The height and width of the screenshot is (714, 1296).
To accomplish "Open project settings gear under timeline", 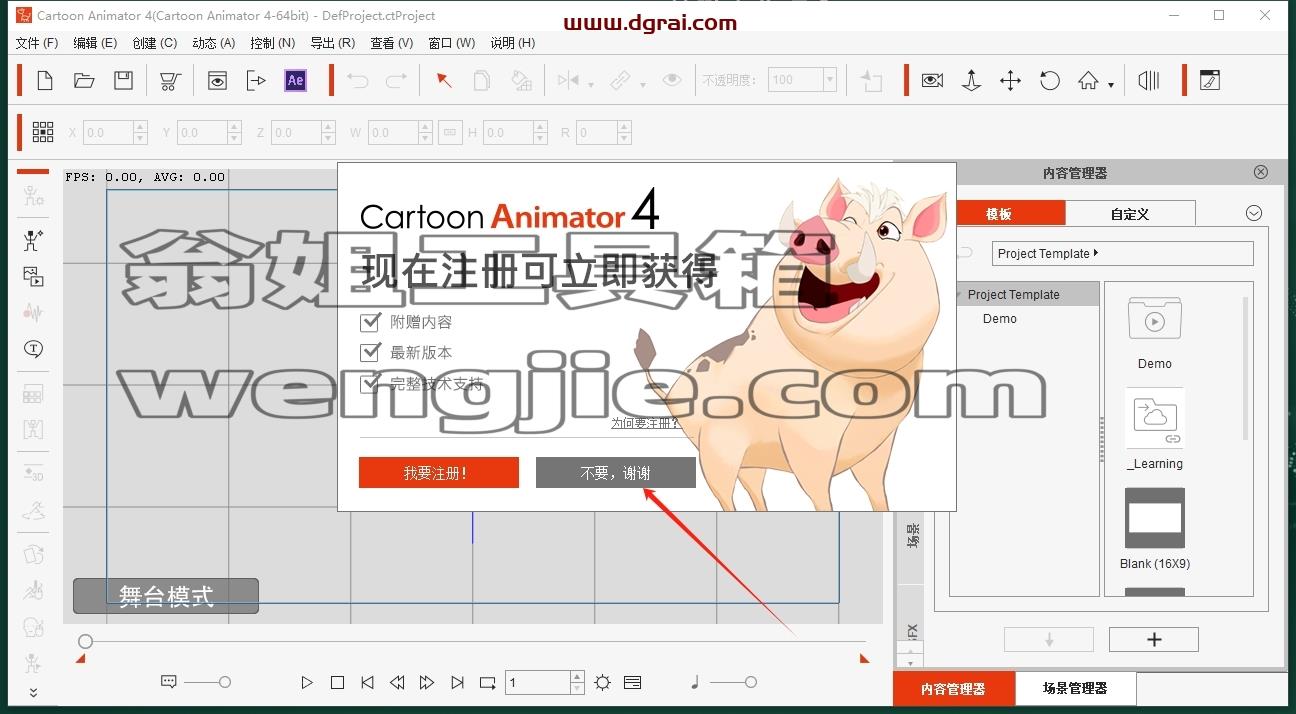I will click(x=602, y=682).
